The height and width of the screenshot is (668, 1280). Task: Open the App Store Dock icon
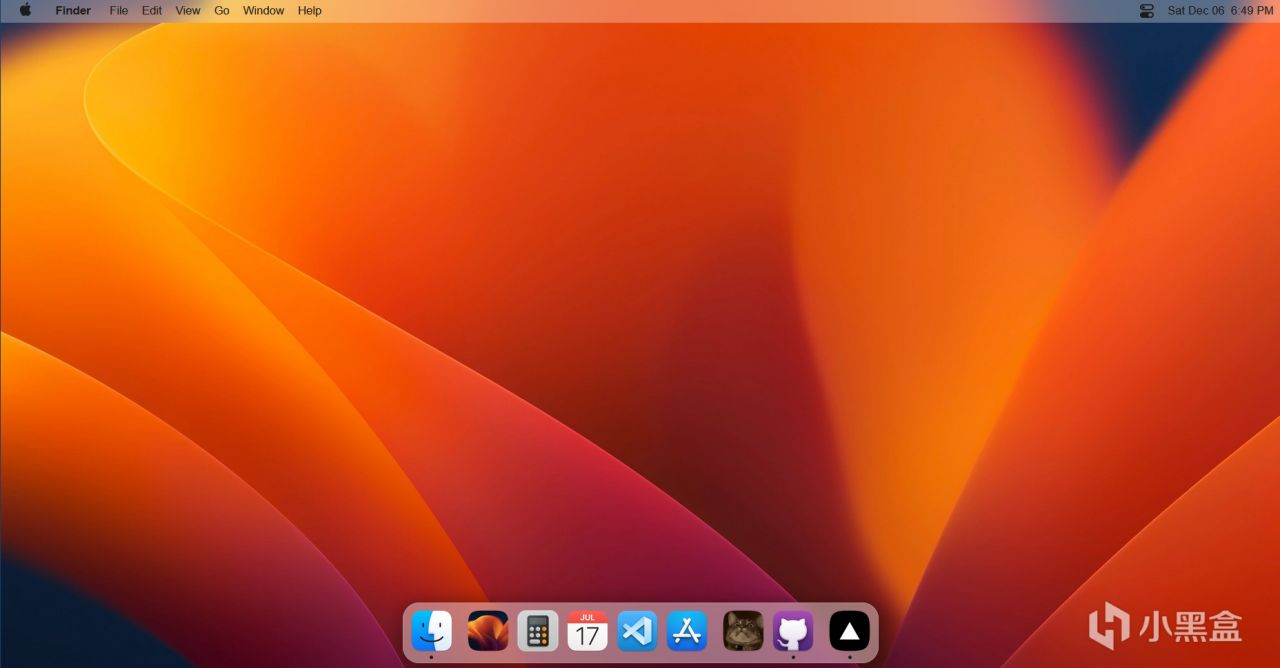(x=687, y=631)
